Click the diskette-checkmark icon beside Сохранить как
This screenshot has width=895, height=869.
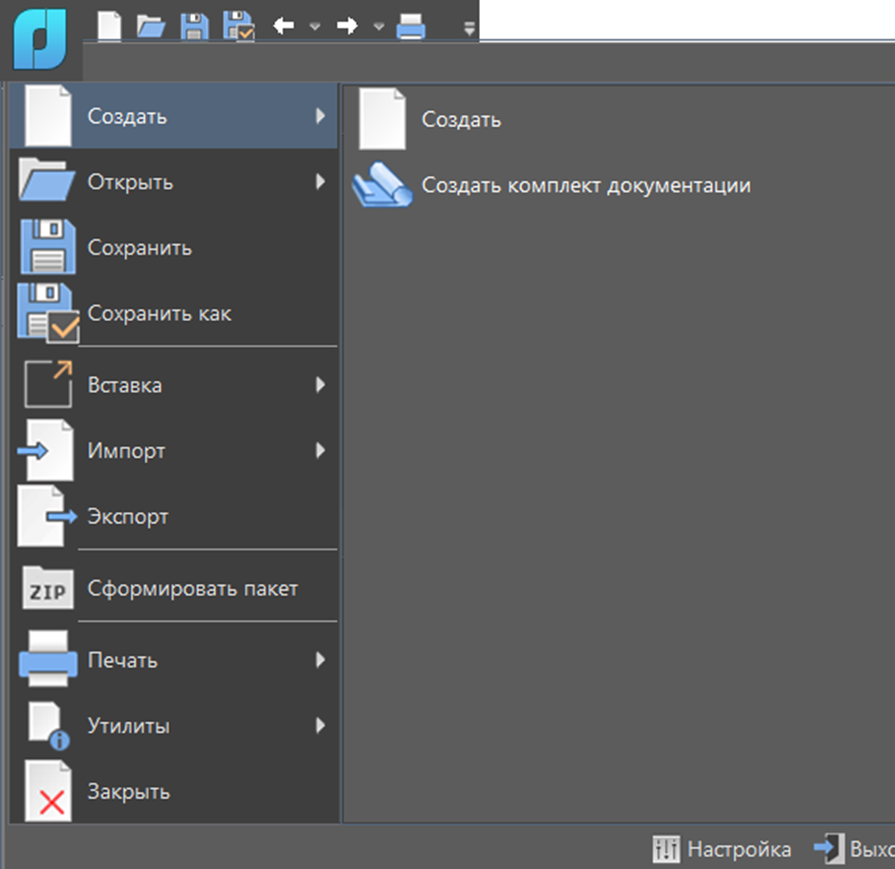(49, 313)
